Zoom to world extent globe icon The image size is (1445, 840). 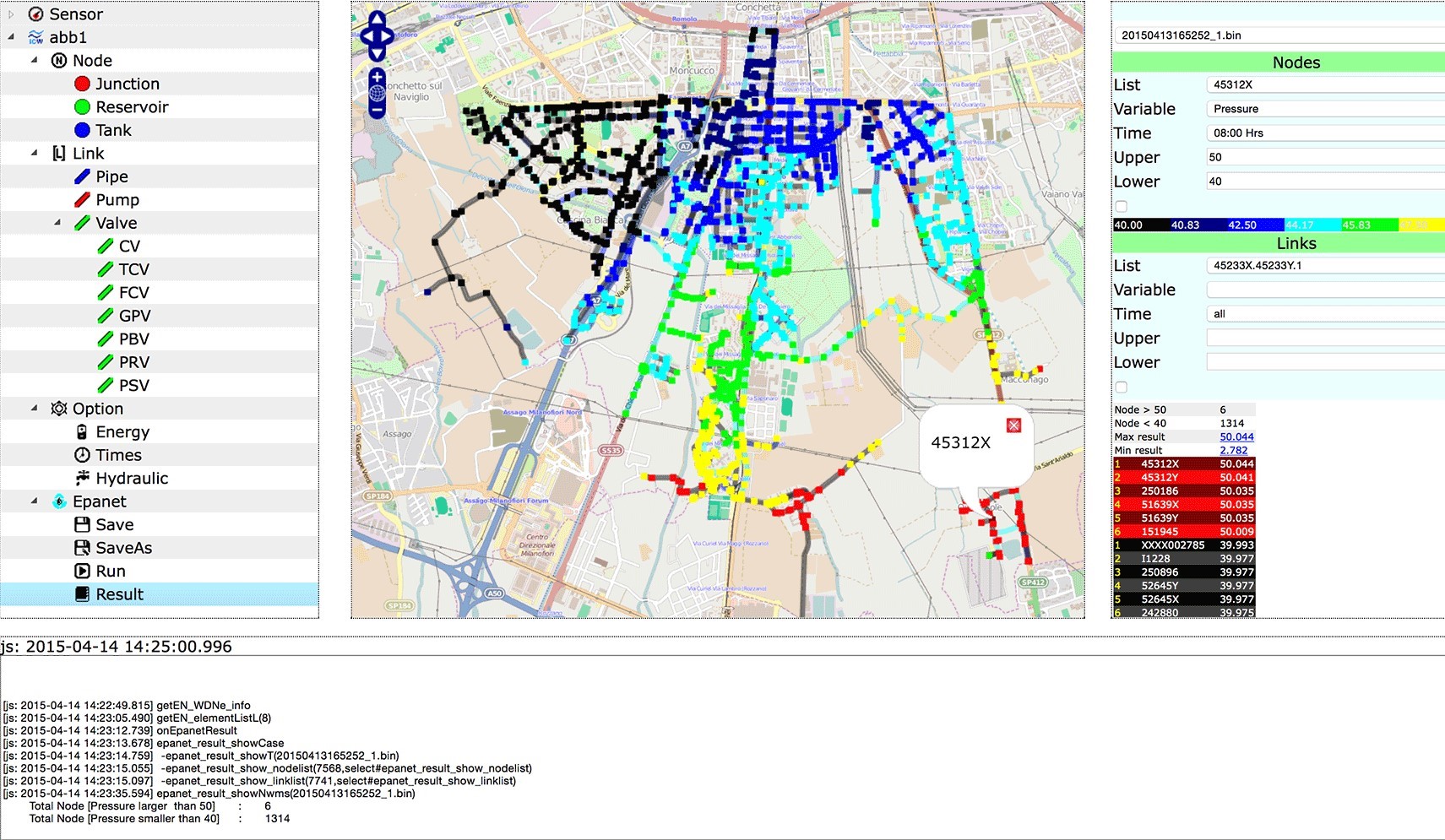pos(377,93)
